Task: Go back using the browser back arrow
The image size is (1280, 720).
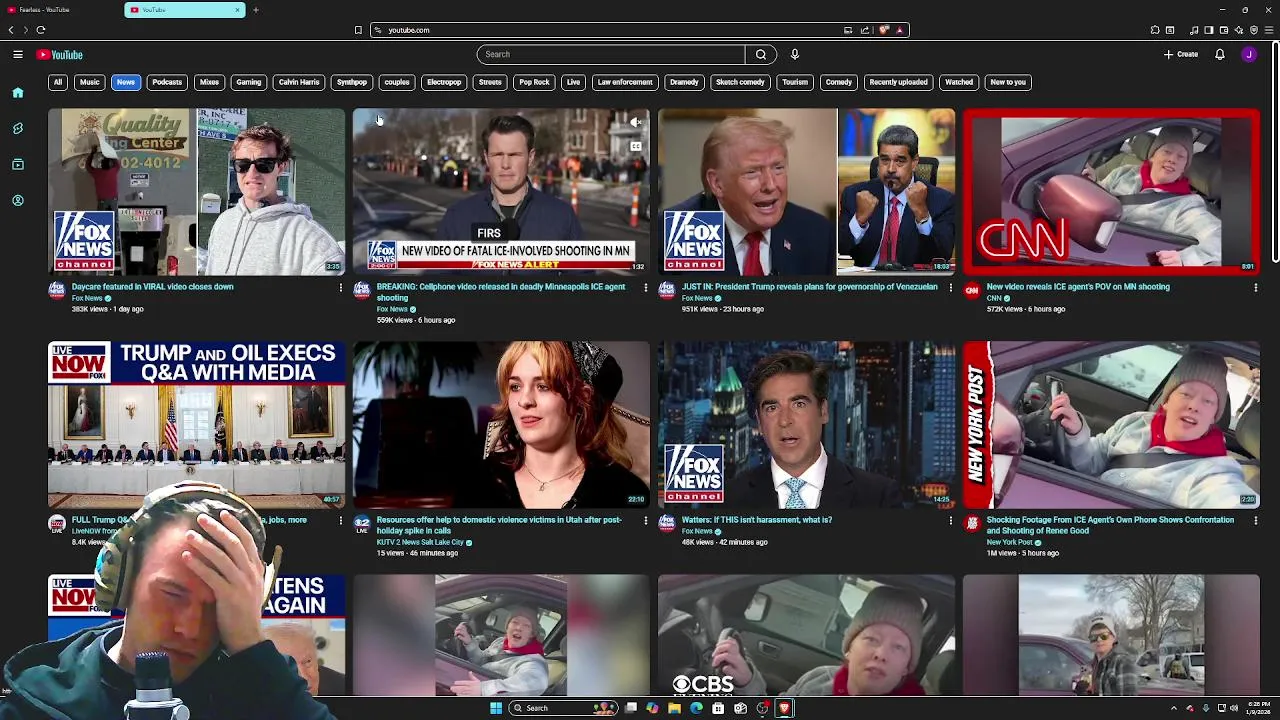Action: click(x=11, y=30)
